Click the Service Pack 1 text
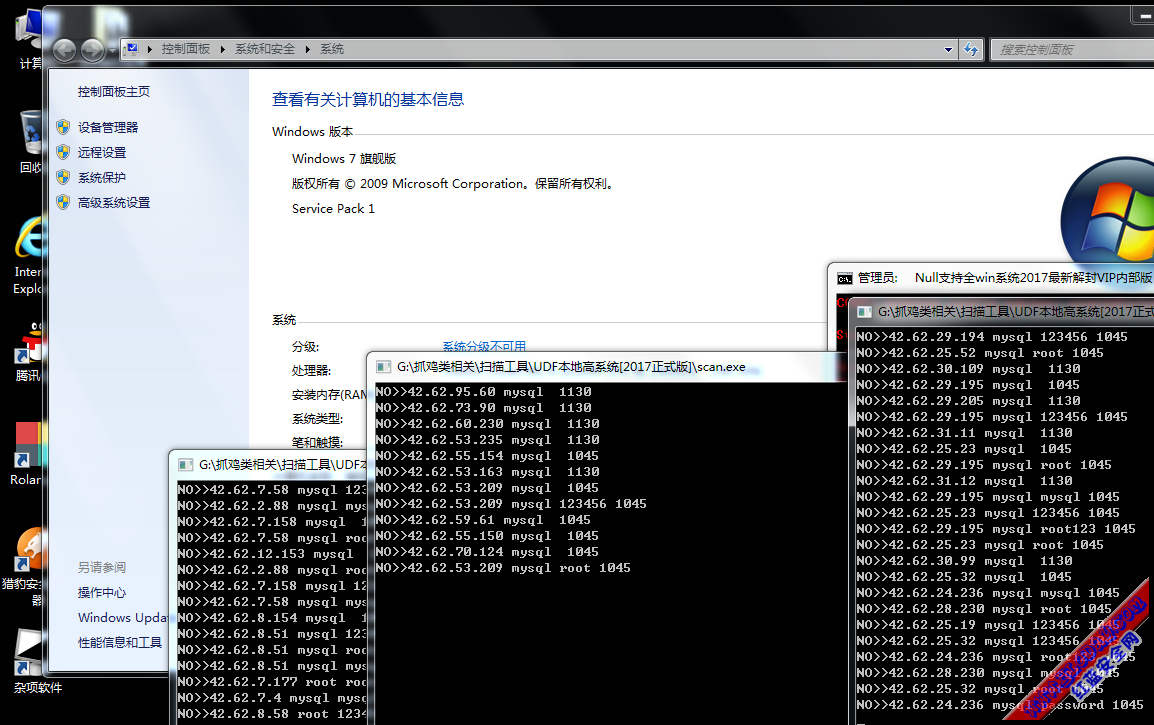Image resolution: width=1154 pixels, height=725 pixels. tap(333, 208)
